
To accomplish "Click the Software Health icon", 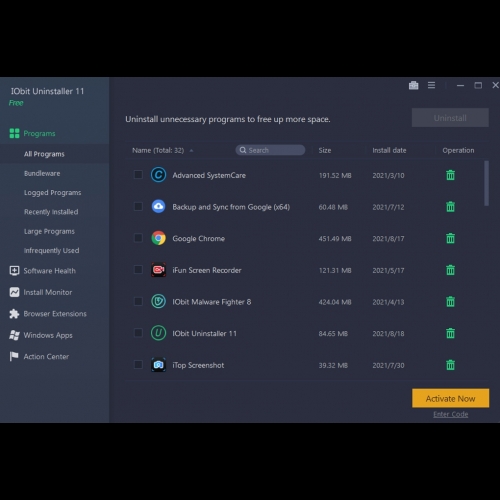I will tap(14, 271).
